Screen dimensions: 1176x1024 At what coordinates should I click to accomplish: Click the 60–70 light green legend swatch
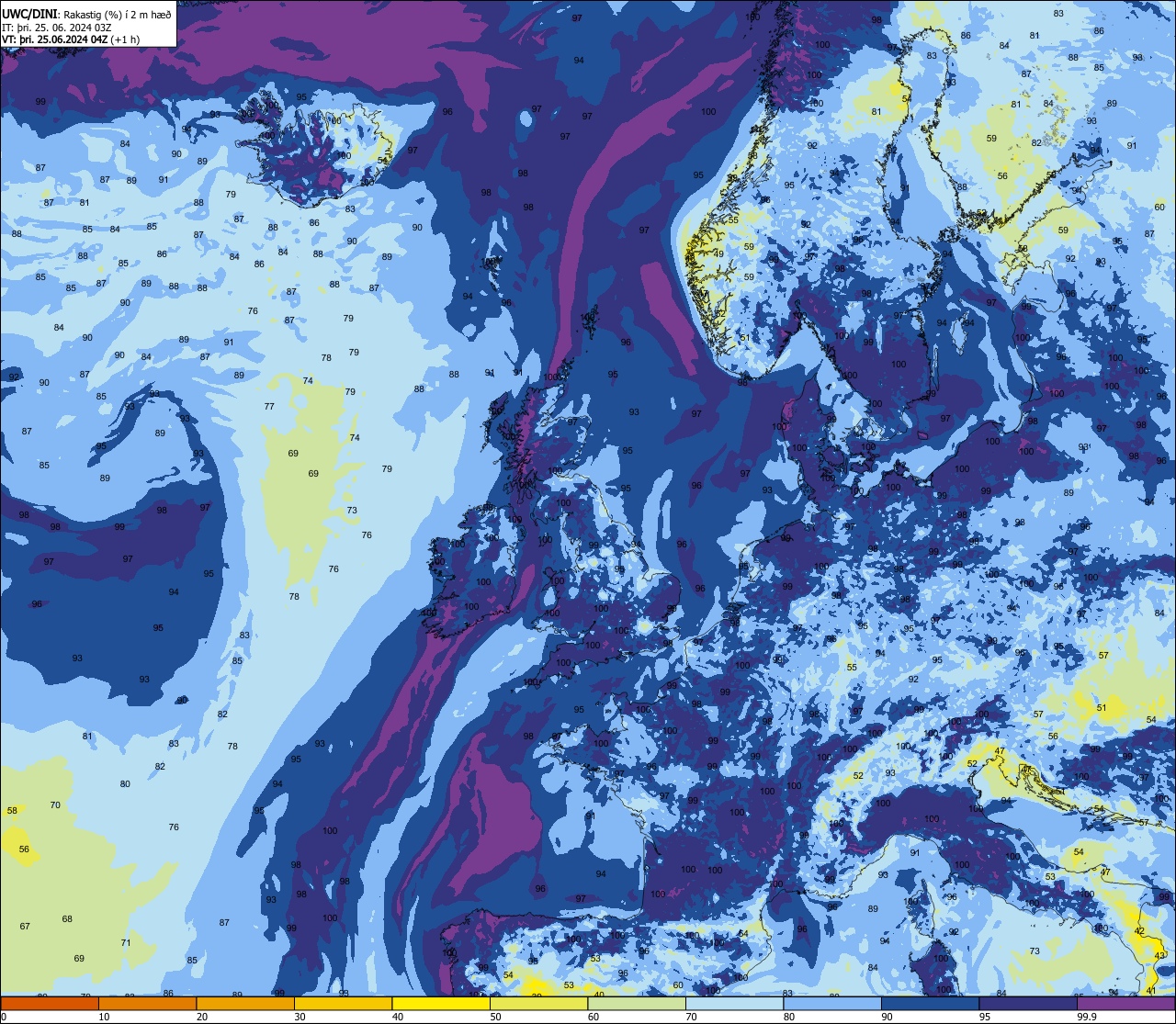point(637,1004)
